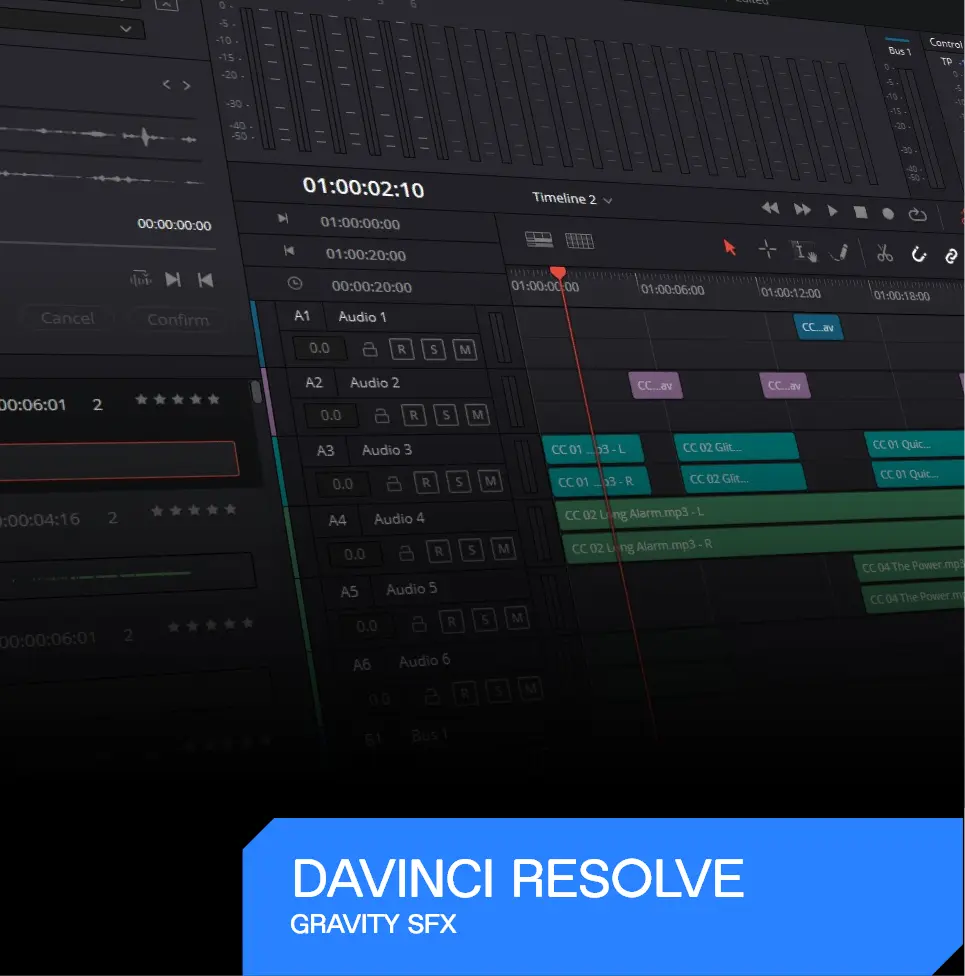
Task: Click the rewind transport button
Action: pos(770,209)
